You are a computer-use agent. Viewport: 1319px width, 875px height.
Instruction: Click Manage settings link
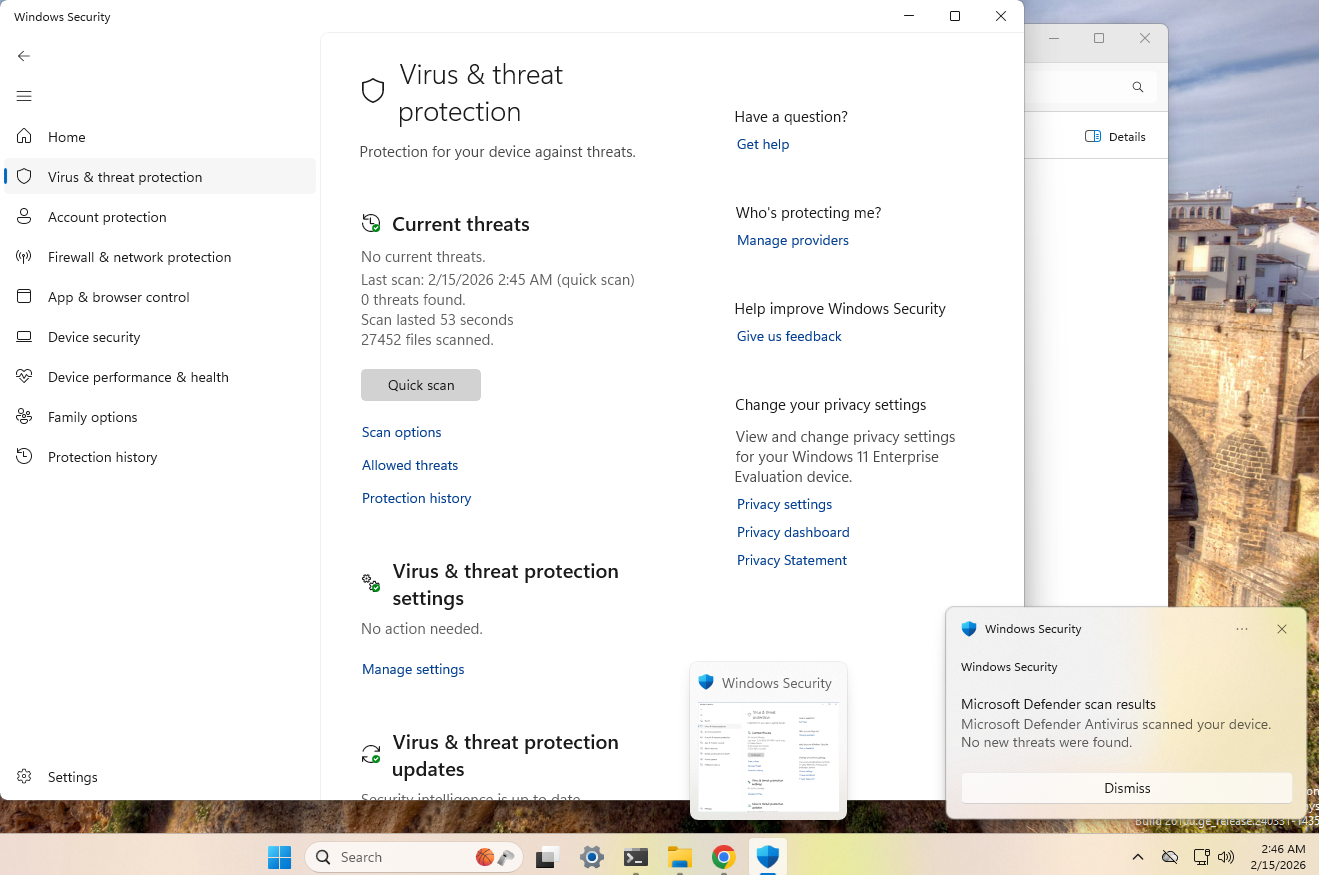[413, 669]
